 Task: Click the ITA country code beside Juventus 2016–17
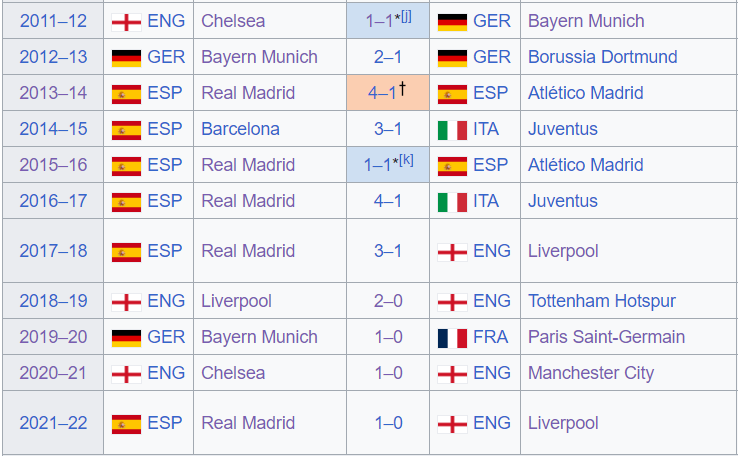(x=486, y=201)
